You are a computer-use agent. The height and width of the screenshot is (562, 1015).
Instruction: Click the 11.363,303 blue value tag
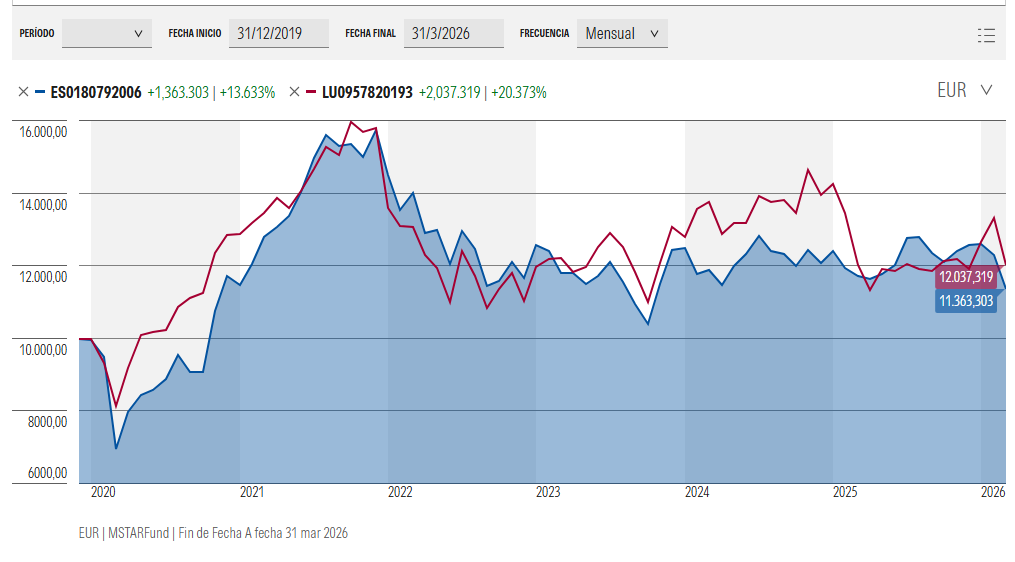[965, 300]
